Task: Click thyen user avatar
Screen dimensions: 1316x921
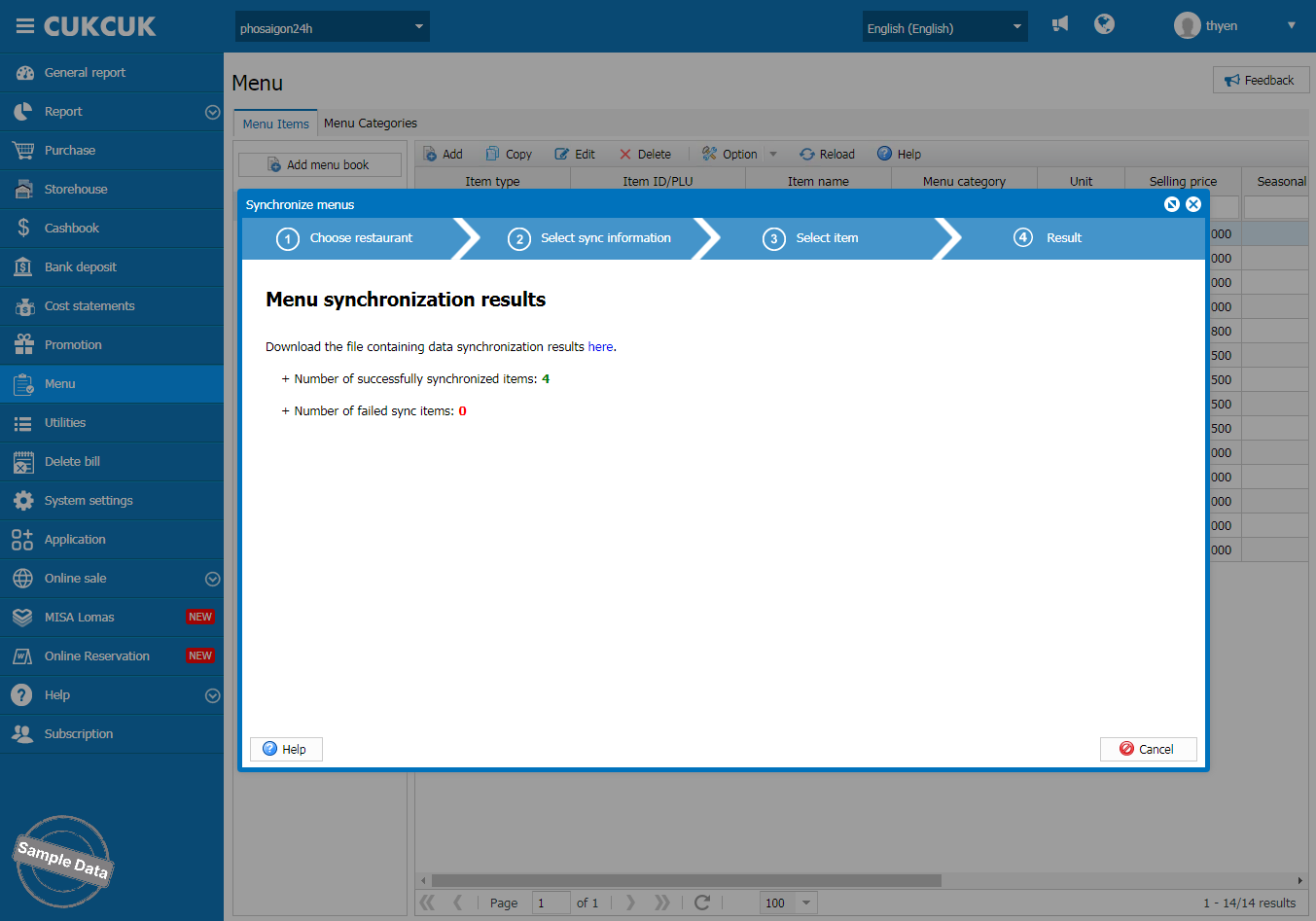Action: point(1187,26)
